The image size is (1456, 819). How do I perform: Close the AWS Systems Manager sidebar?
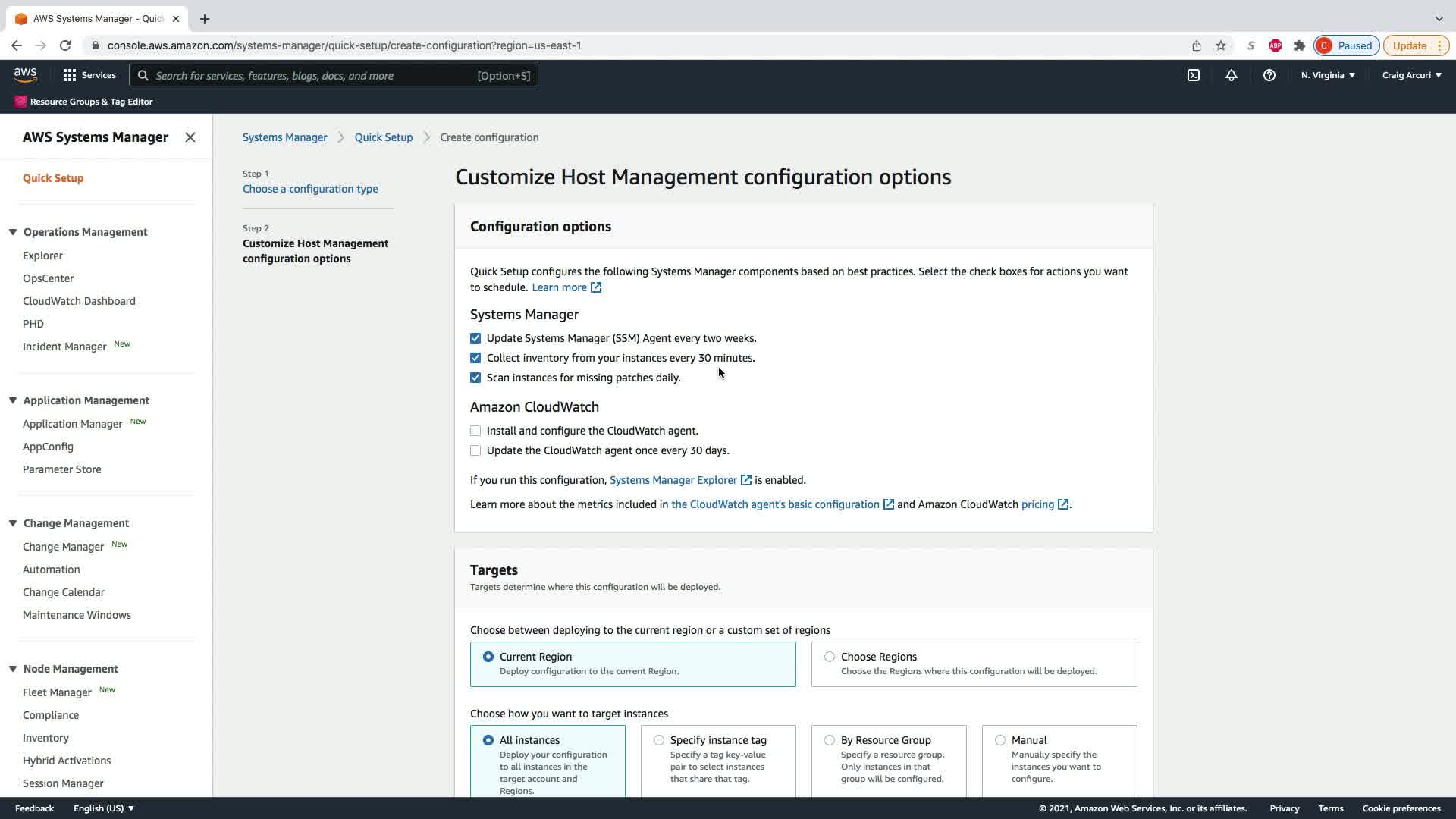pos(190,137)
